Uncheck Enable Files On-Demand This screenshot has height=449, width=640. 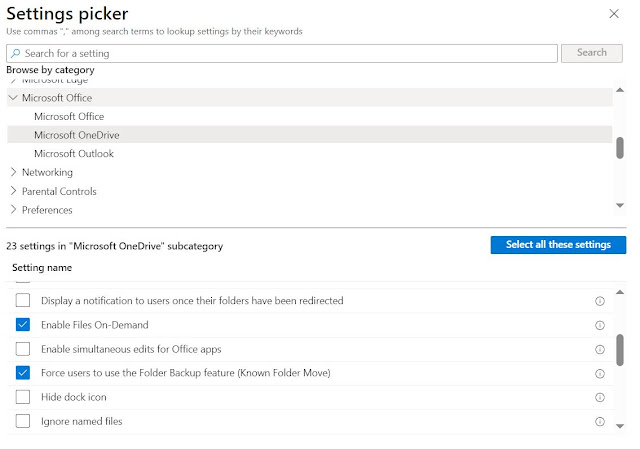click(x=23, y=325)
